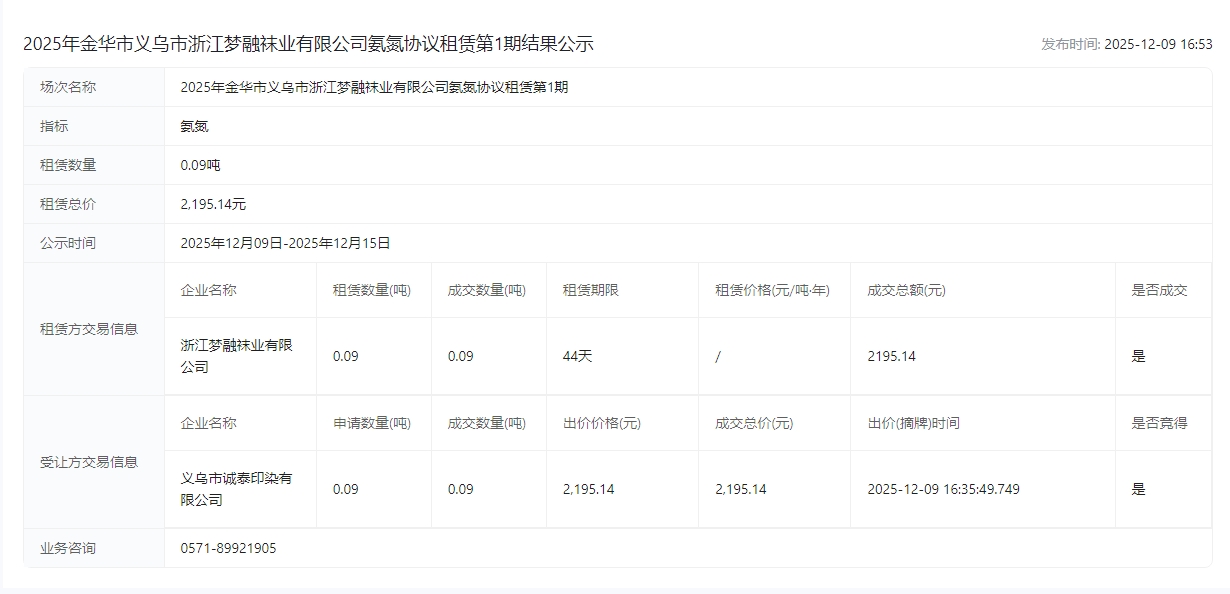
Task: Click the 2195.14 value under 成交总额
Action: click(x=891, y=356)
